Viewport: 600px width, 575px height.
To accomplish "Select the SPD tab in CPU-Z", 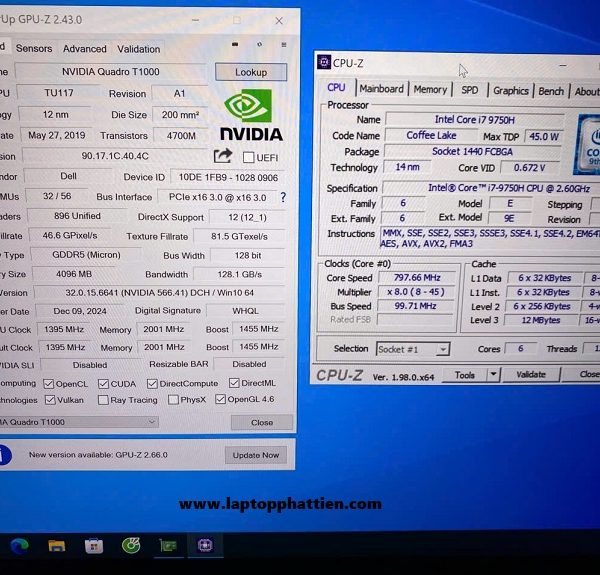I will [470, 90].
